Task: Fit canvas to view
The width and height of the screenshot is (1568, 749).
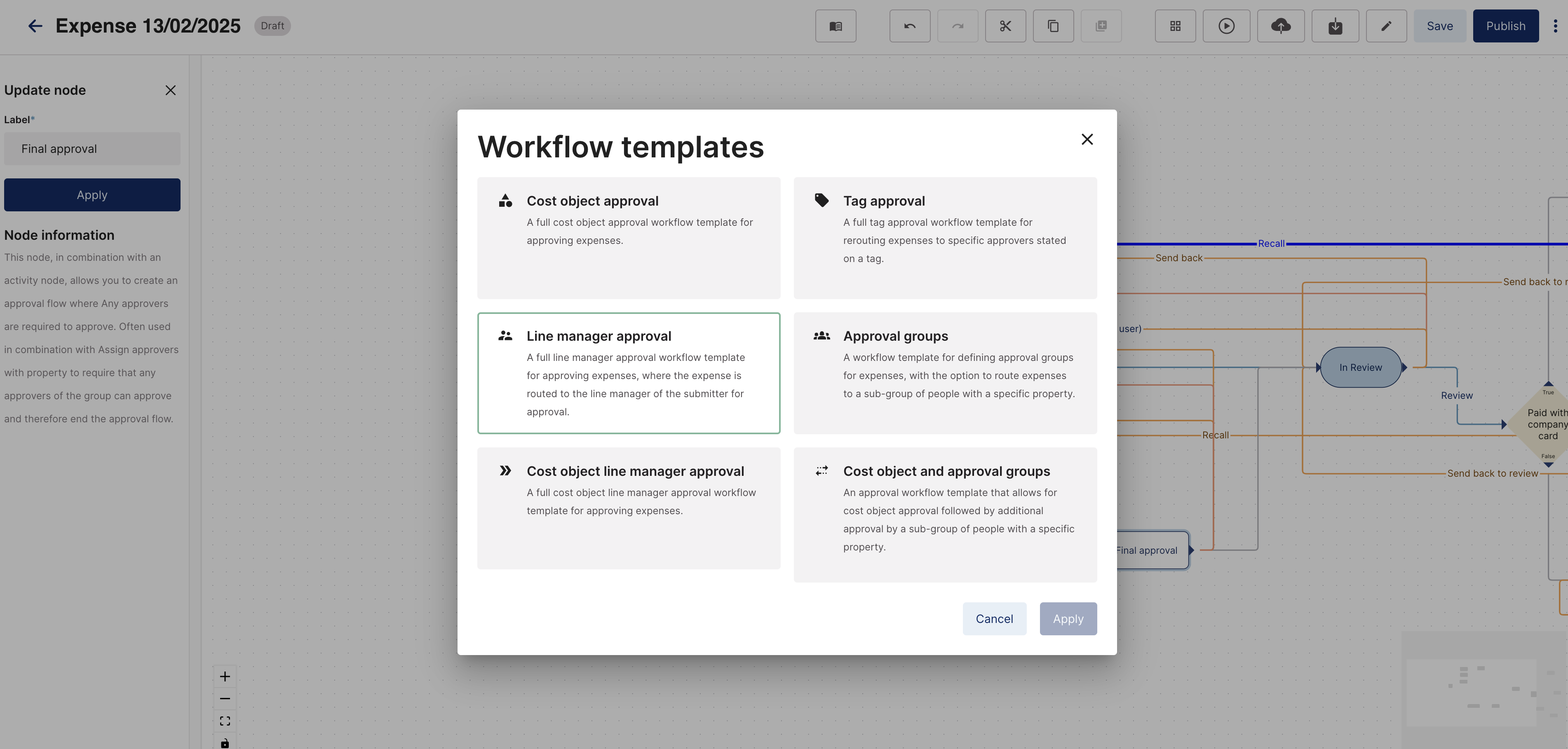Action: [x=225, y=721]
